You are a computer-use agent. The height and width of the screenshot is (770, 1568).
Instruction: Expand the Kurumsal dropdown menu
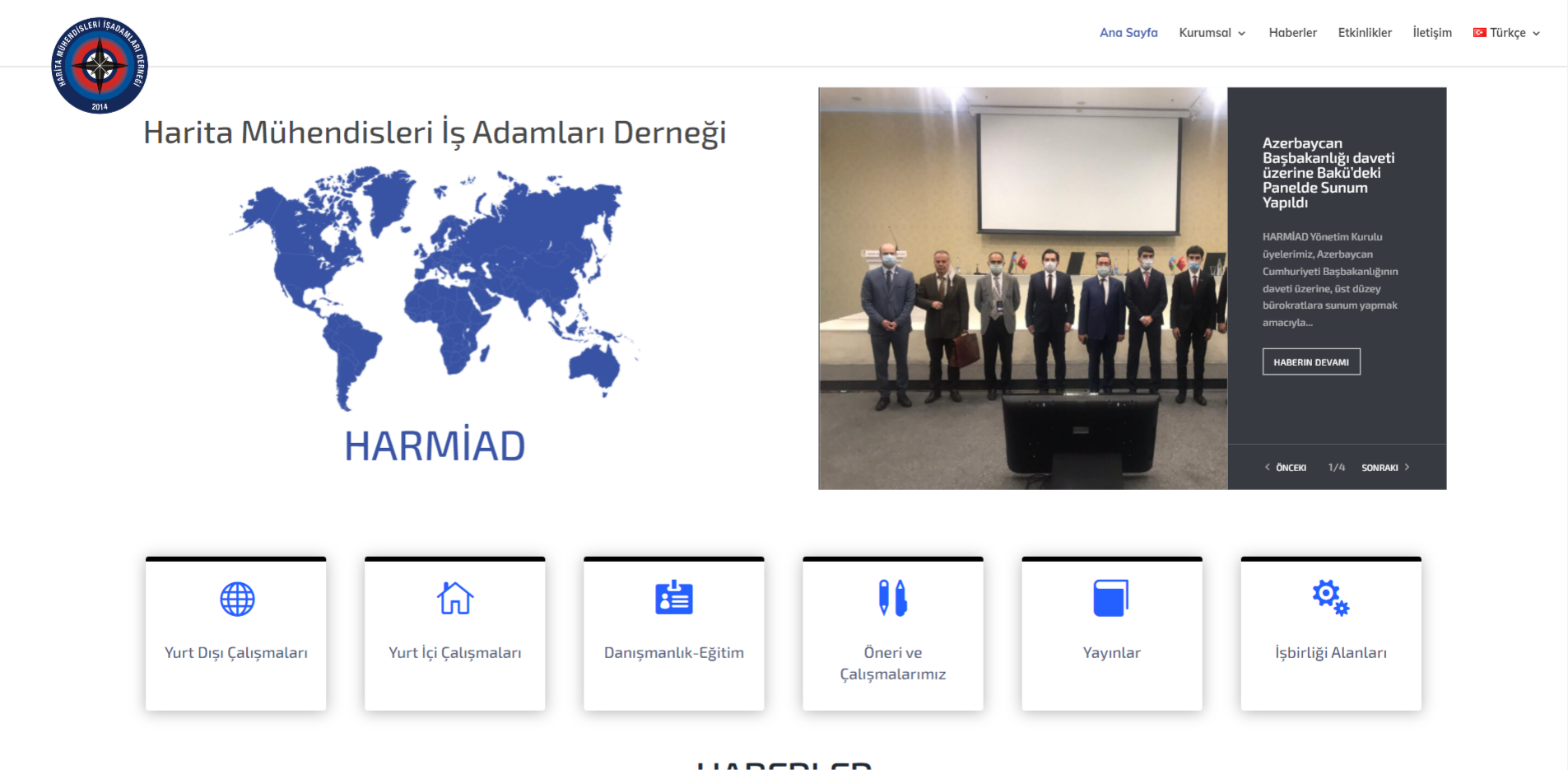[x=1212, y=33]
